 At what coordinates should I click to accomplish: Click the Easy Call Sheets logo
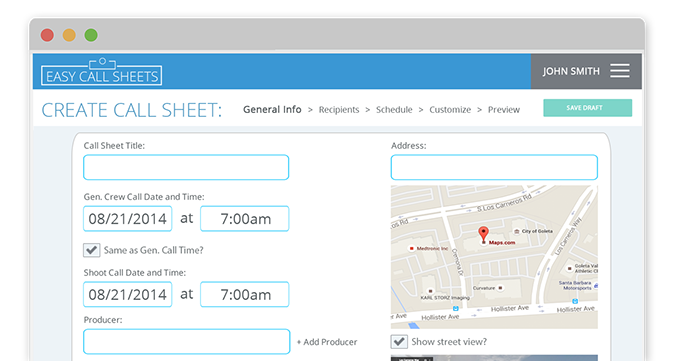coord(101,72)
